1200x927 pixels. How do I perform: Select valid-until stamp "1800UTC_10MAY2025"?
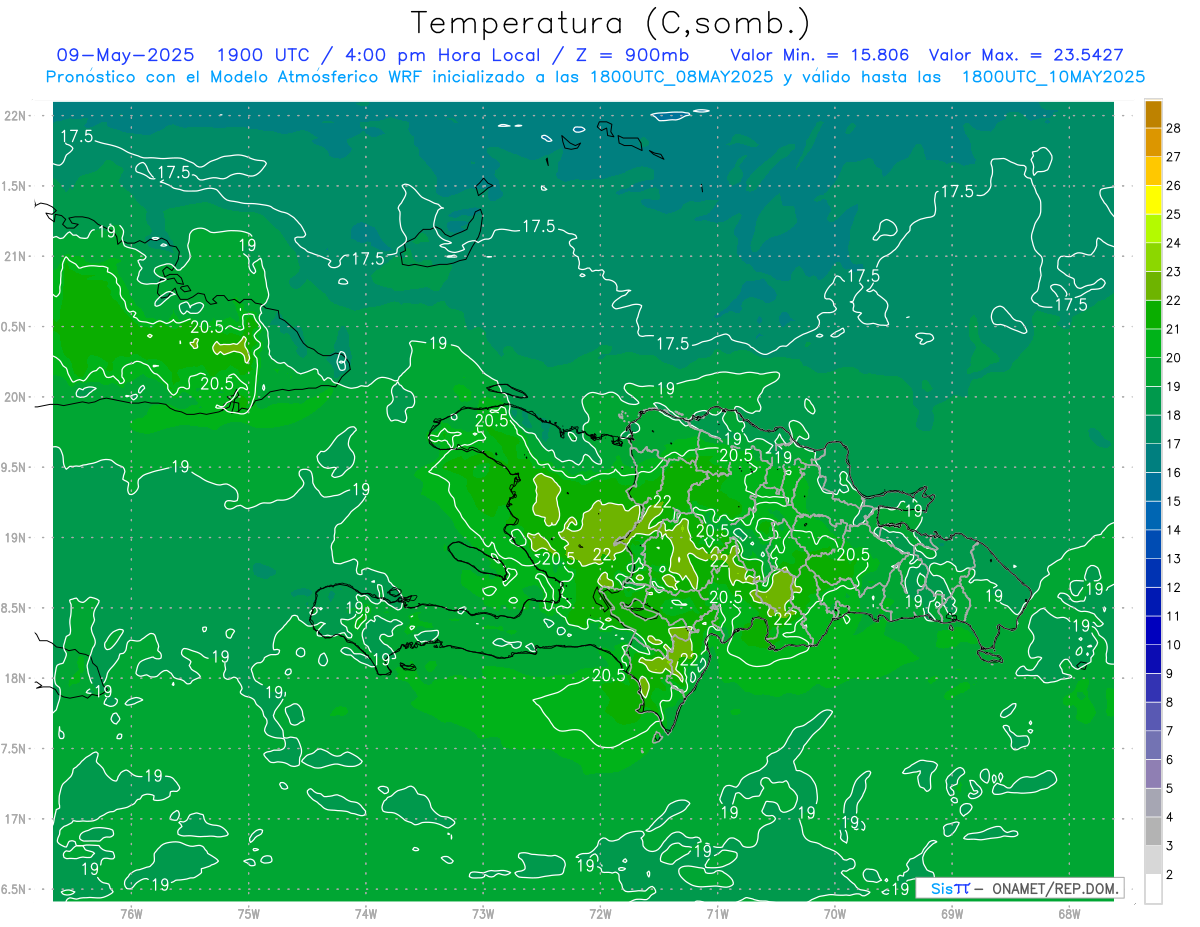[x=1053, y=77]
